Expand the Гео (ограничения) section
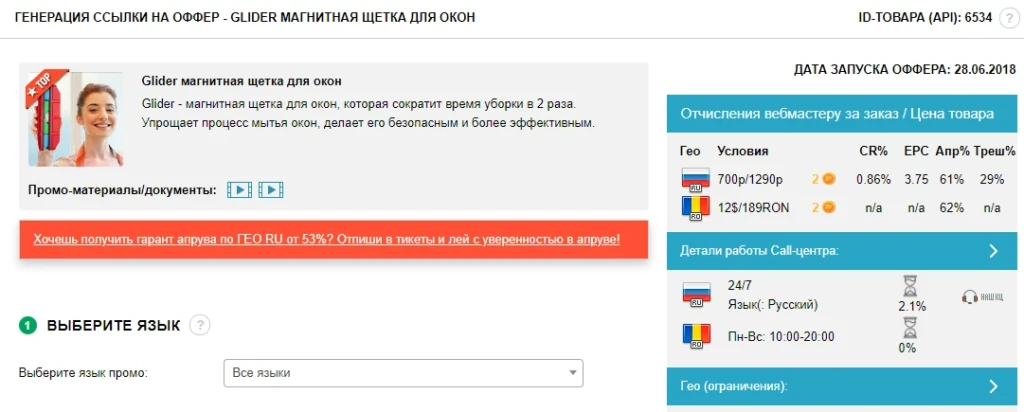This screenshot has height=412, width=1024. tap(842, 387)
